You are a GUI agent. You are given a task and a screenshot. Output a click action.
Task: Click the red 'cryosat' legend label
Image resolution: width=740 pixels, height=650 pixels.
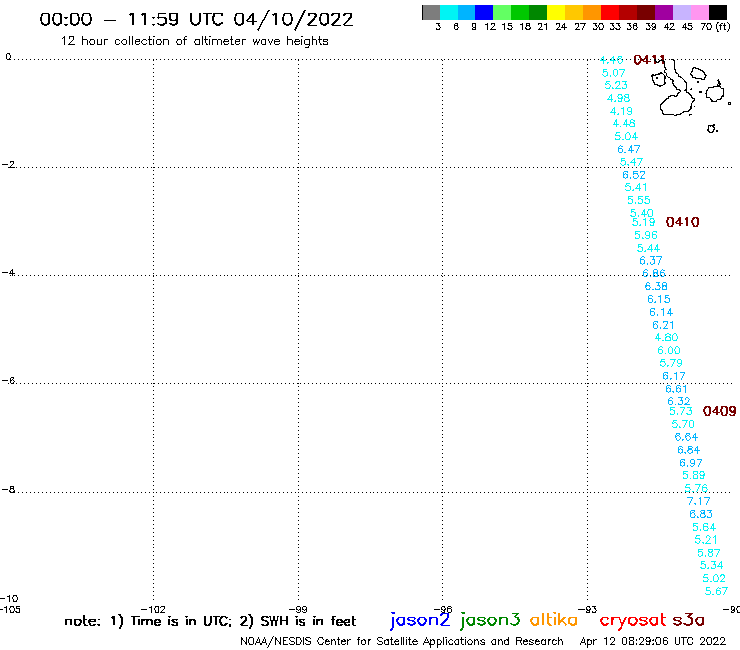click(x=633, y=621)
